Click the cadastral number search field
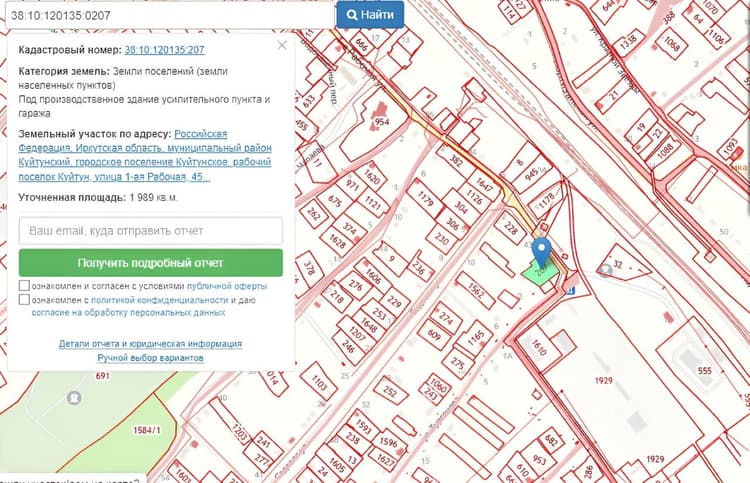 [x=170, y=15]
